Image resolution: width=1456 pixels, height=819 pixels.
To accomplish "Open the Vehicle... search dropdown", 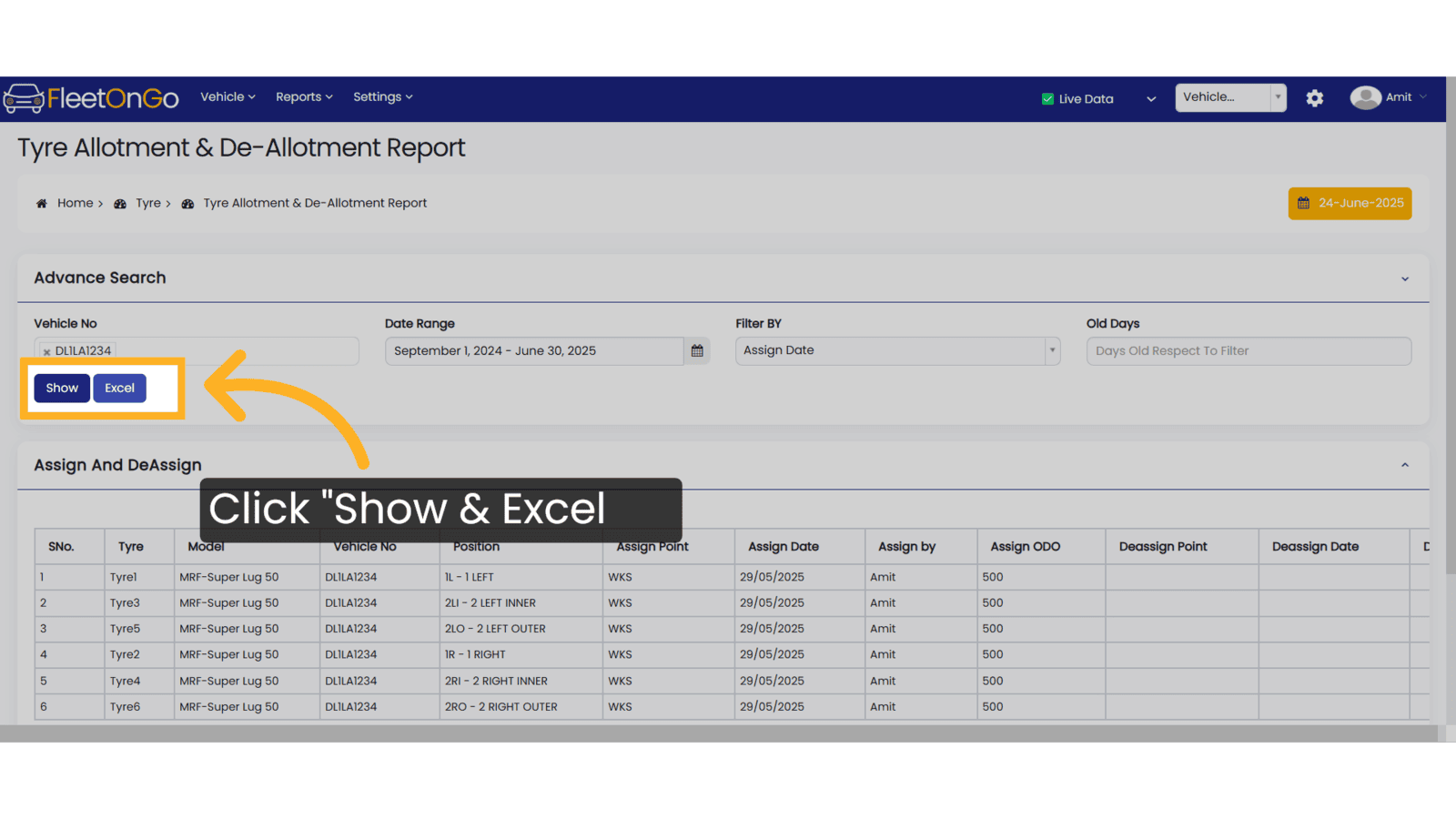I will (1230, 97).
